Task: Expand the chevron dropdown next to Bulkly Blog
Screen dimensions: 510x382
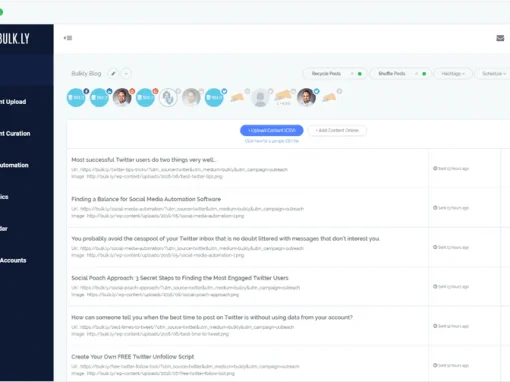Action: click(x=126, y=74)
